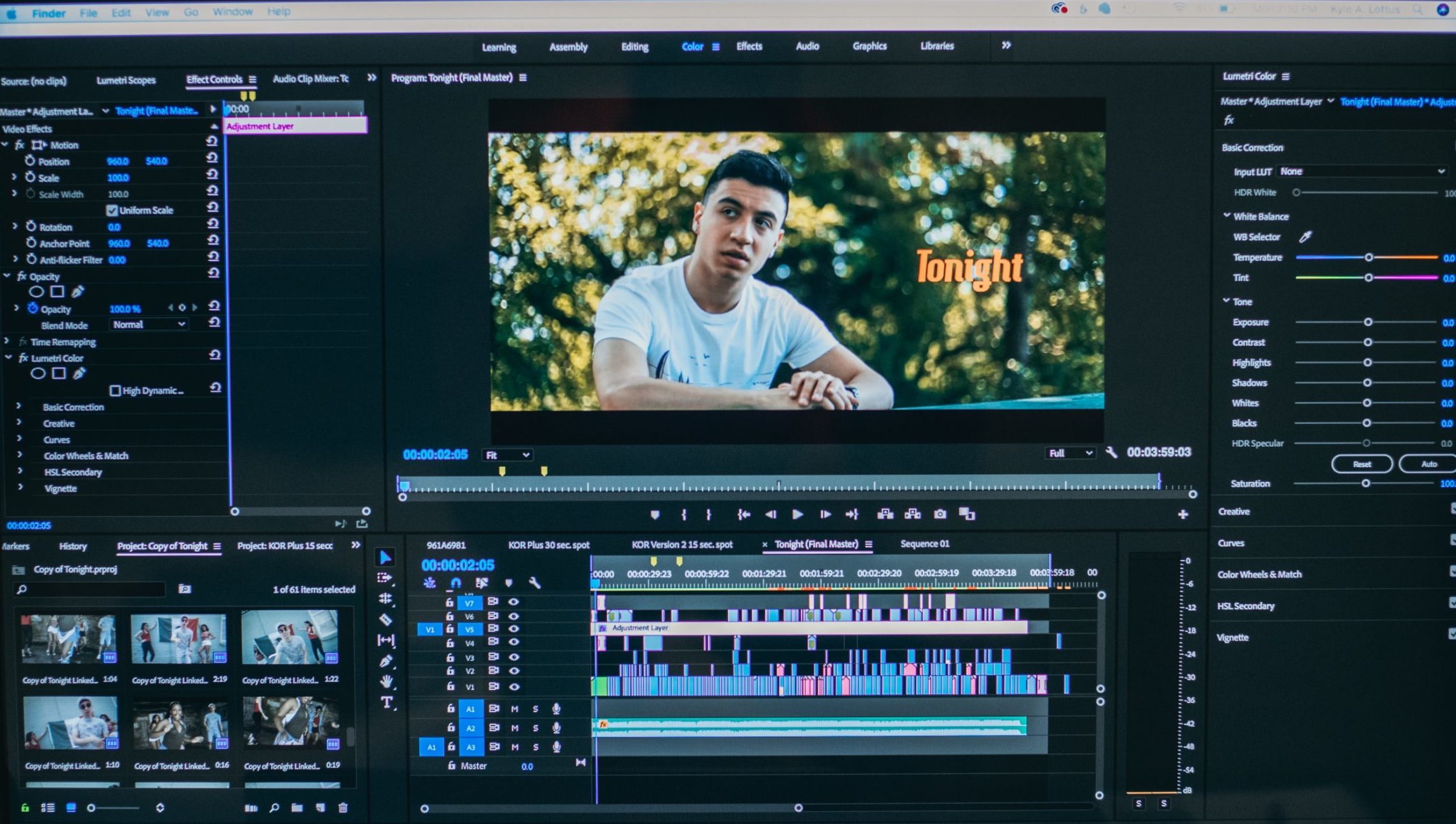Viewport: 1456px width, 824px height.
Task: Switch to the Editing workspace tab
Action: tap(634, 47)
